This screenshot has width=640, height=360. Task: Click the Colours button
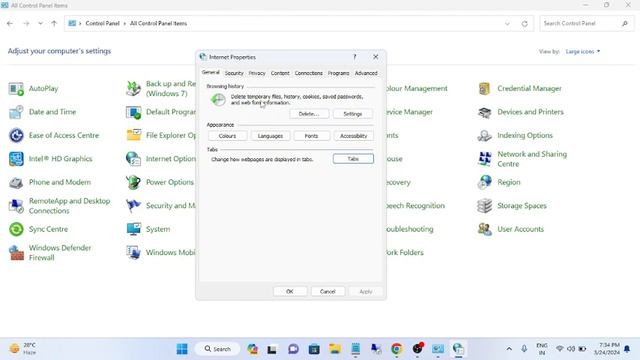click(x=227, y=136)
